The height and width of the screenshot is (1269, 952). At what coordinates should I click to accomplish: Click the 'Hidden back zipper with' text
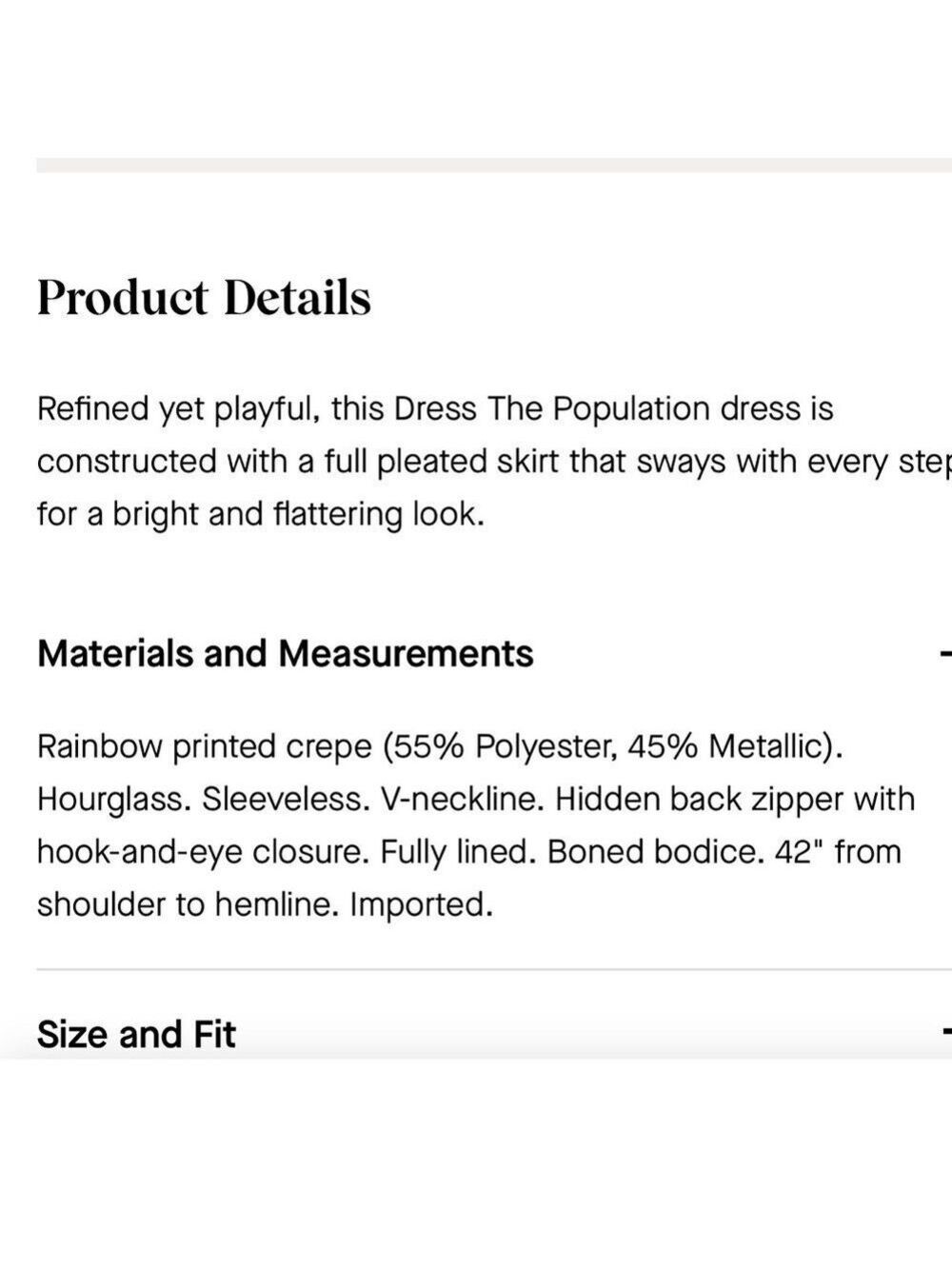coord(735,799)
